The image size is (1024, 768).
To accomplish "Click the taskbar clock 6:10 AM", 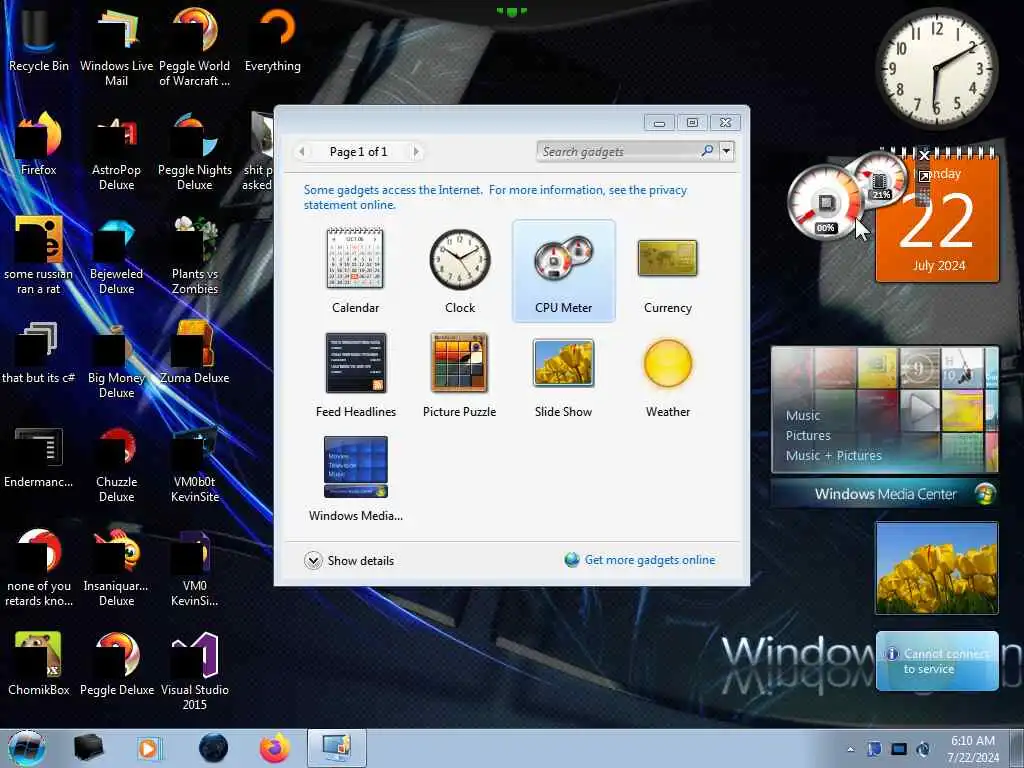I will click(x=973, y=748).
